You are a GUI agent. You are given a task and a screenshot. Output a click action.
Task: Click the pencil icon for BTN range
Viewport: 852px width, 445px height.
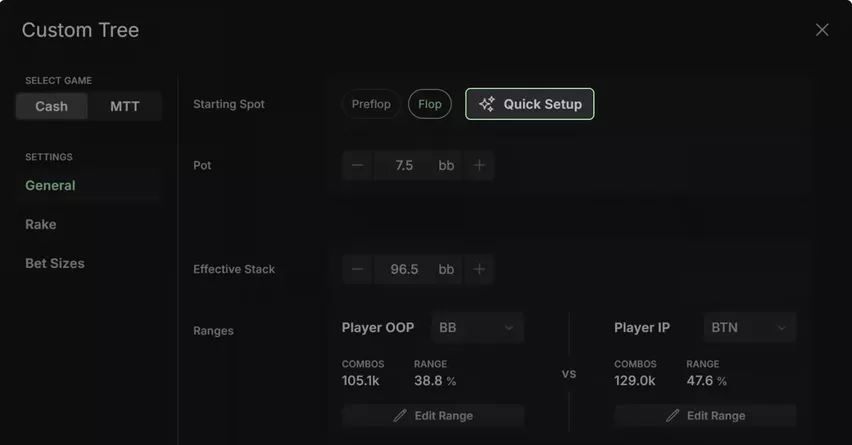[x=672, y=416]
